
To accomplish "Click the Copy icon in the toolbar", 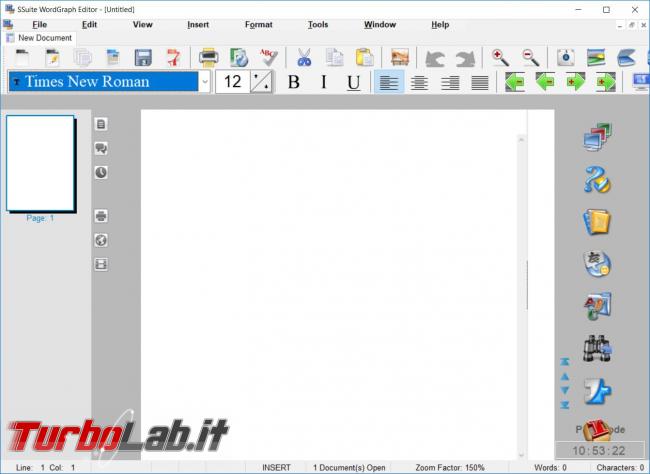I will [335, 57].
